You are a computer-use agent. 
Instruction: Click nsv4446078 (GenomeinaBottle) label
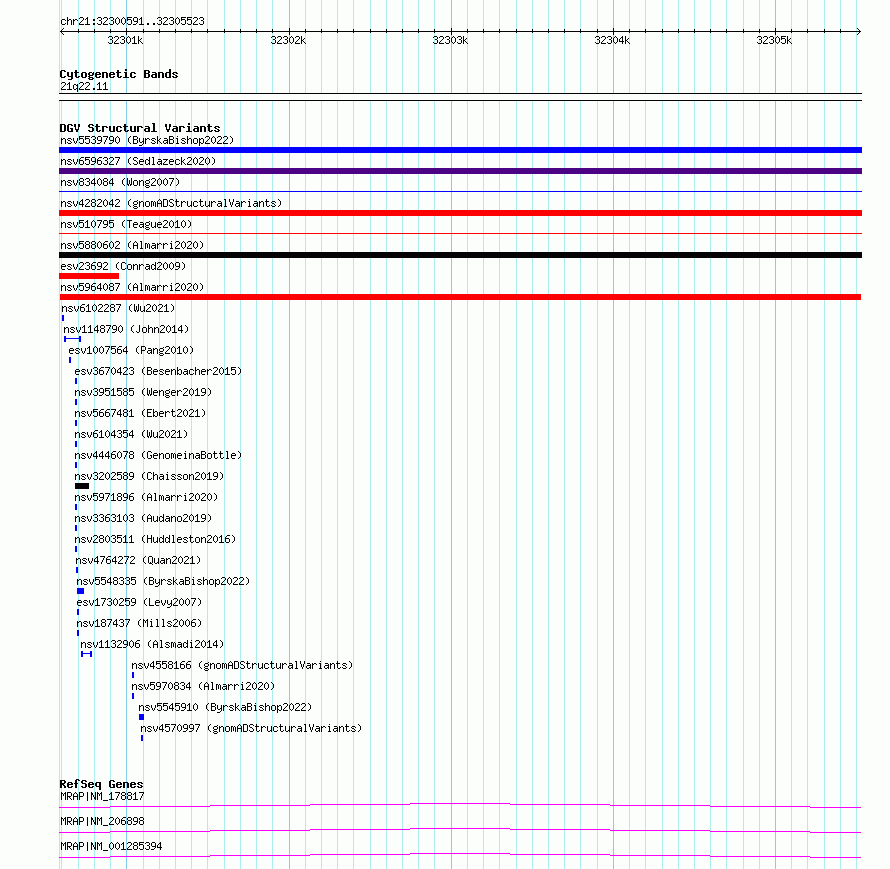[x=158, y=455]
